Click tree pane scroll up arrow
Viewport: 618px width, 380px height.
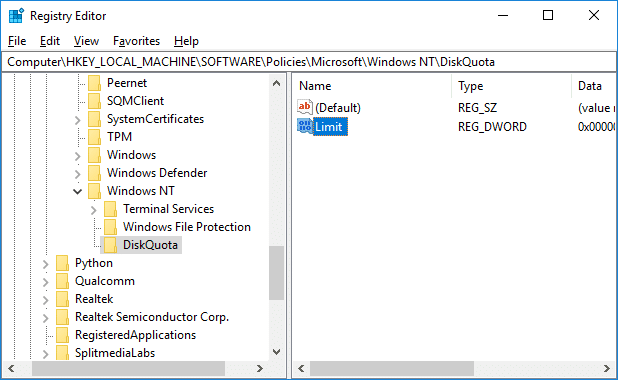tap(277, 83)
